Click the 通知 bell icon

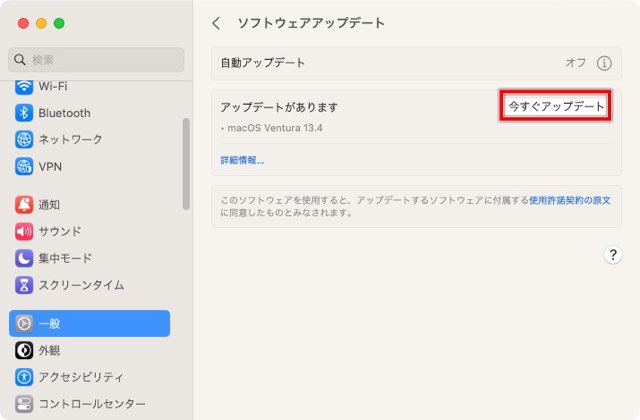point(24,204)
